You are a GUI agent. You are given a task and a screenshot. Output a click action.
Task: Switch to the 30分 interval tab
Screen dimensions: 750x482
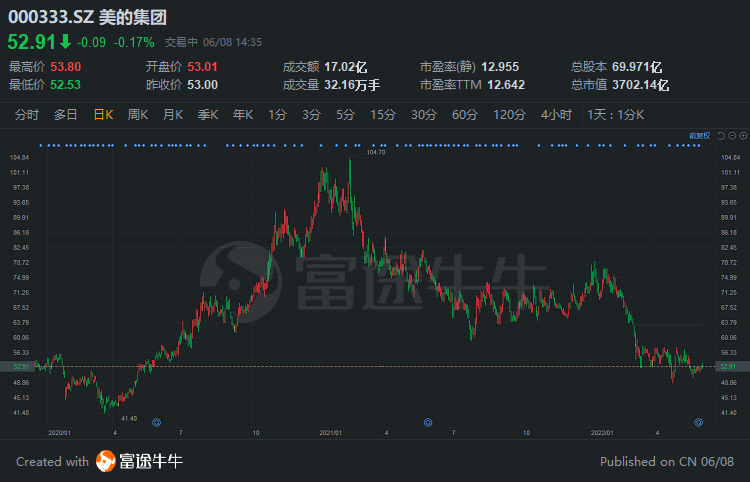424,115
